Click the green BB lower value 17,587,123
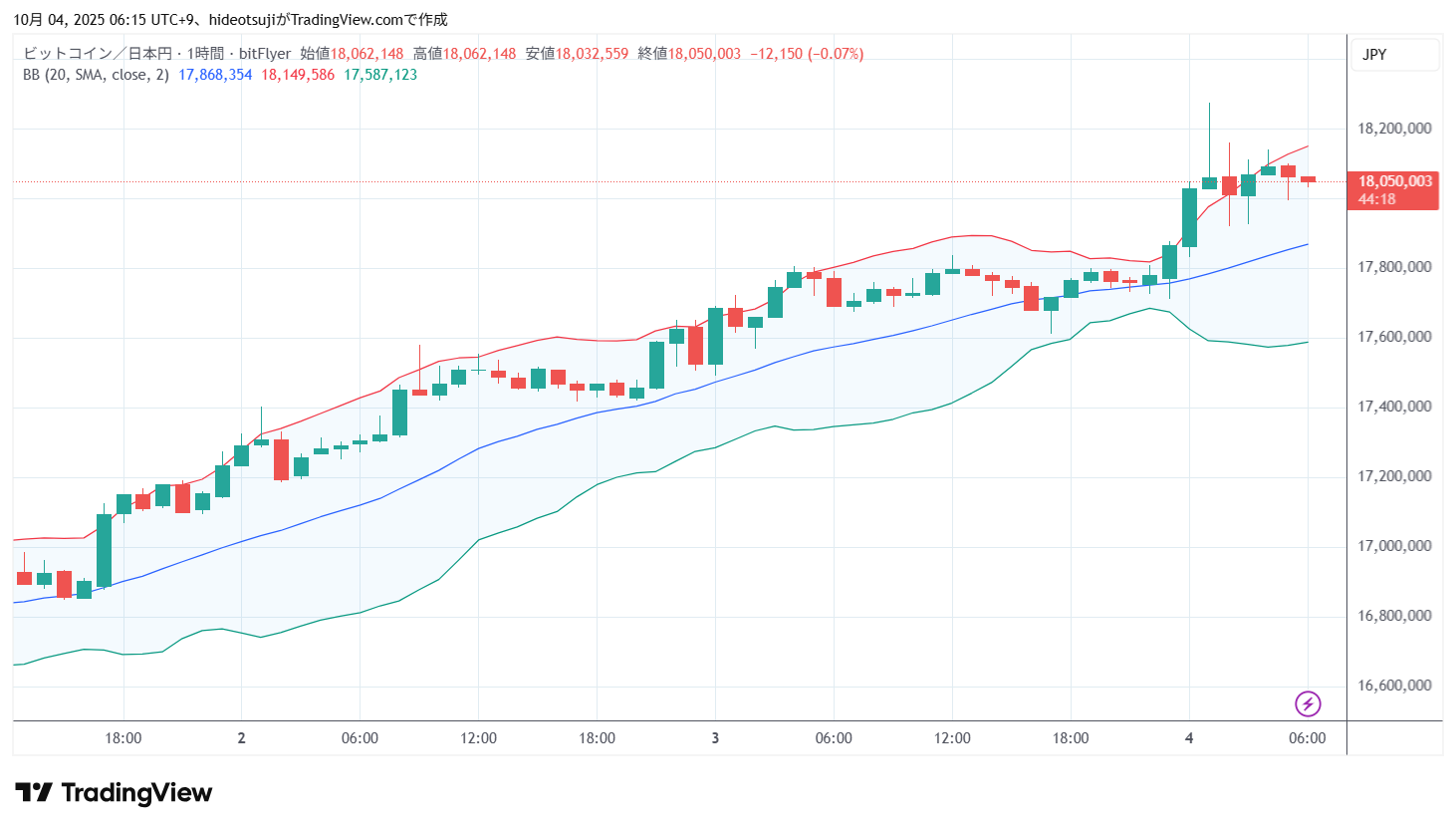 (380, 75)
